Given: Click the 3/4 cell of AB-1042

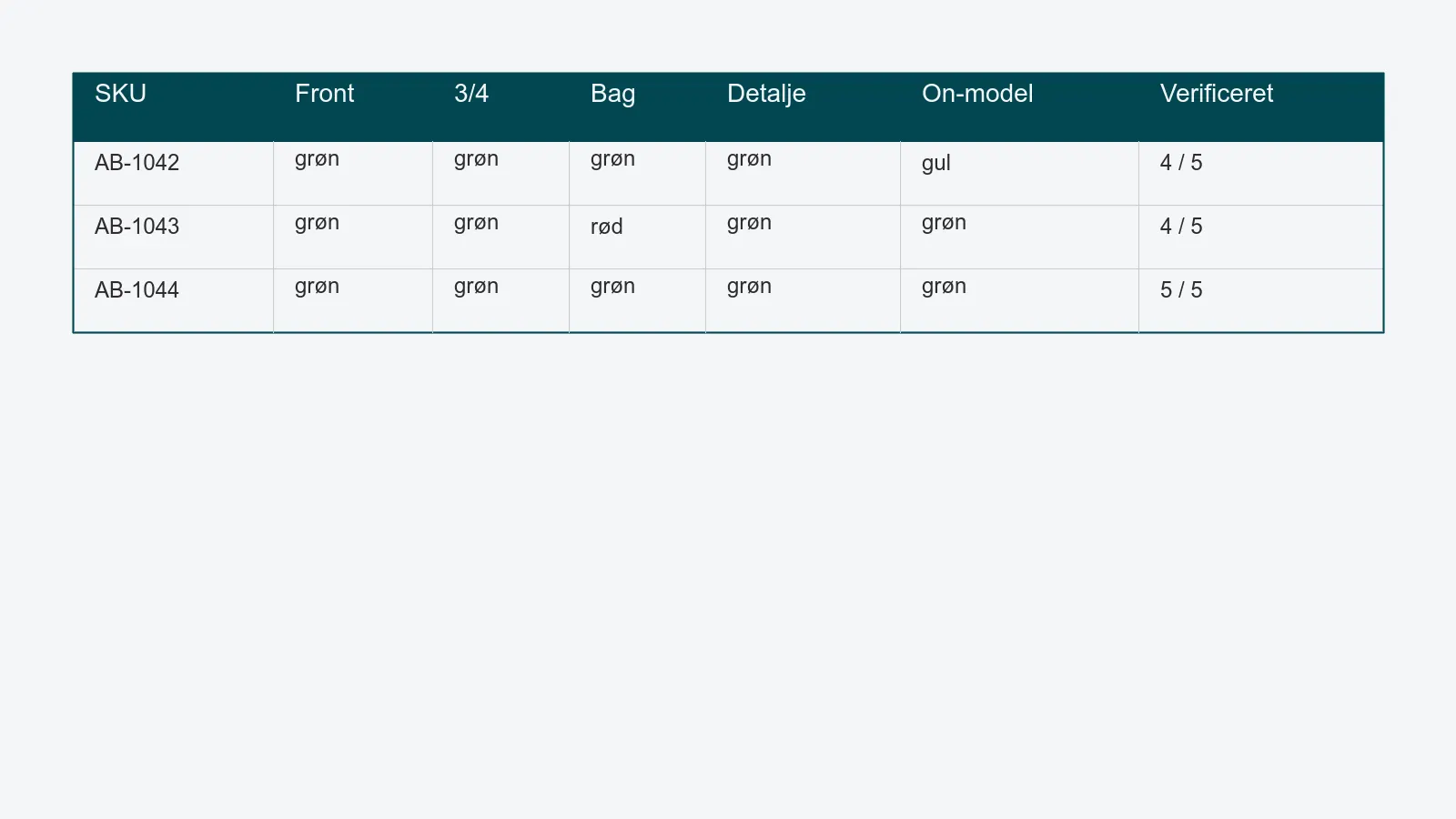Looking at the screenshot, I should pyautogui.click(x=500, y=173).
